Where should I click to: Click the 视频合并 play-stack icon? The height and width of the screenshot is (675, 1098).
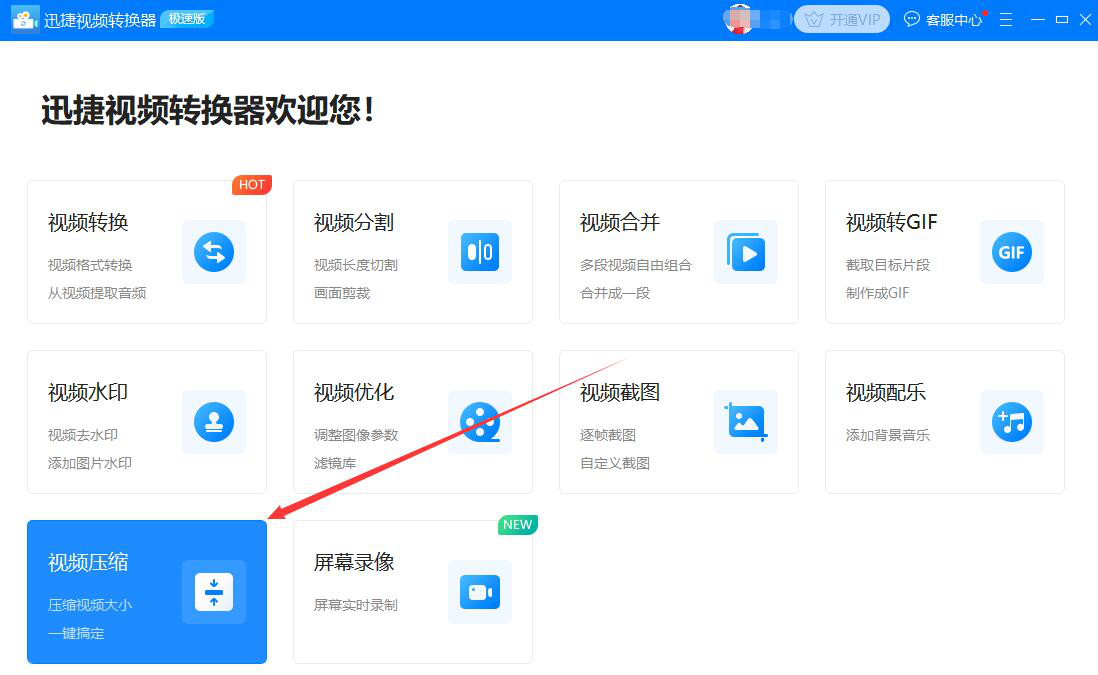pos(746,252)
